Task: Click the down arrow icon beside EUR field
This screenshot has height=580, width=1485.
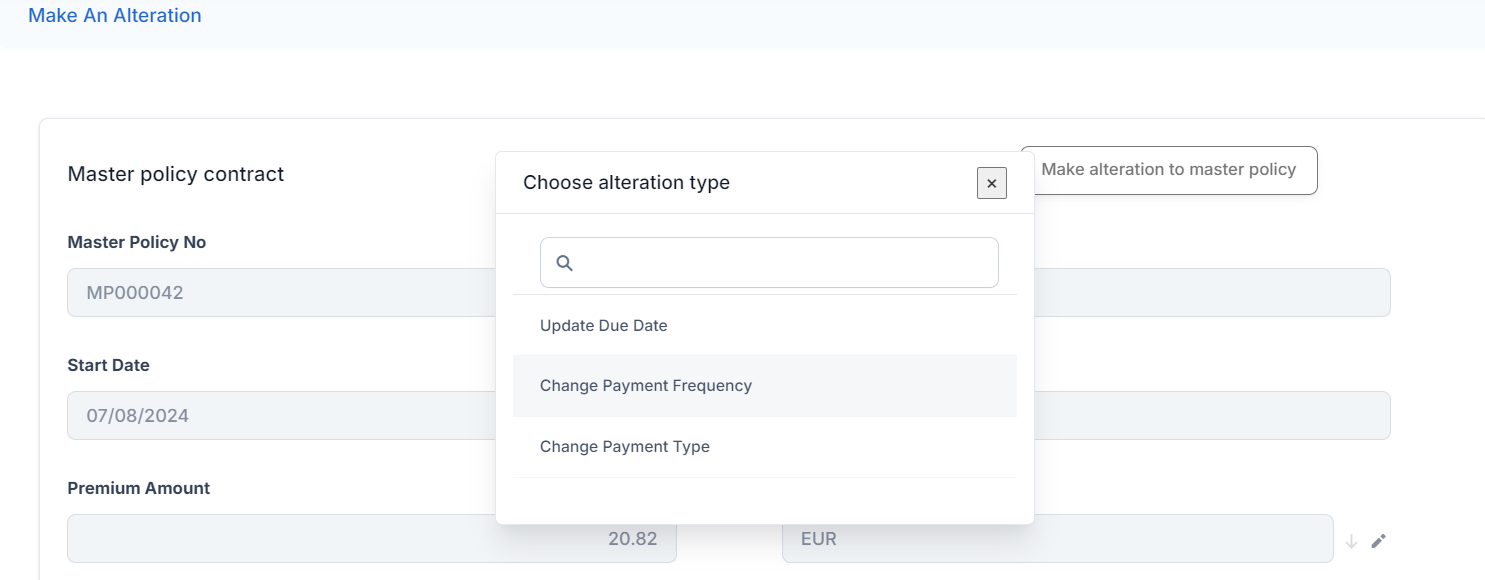Action: 1352,541
